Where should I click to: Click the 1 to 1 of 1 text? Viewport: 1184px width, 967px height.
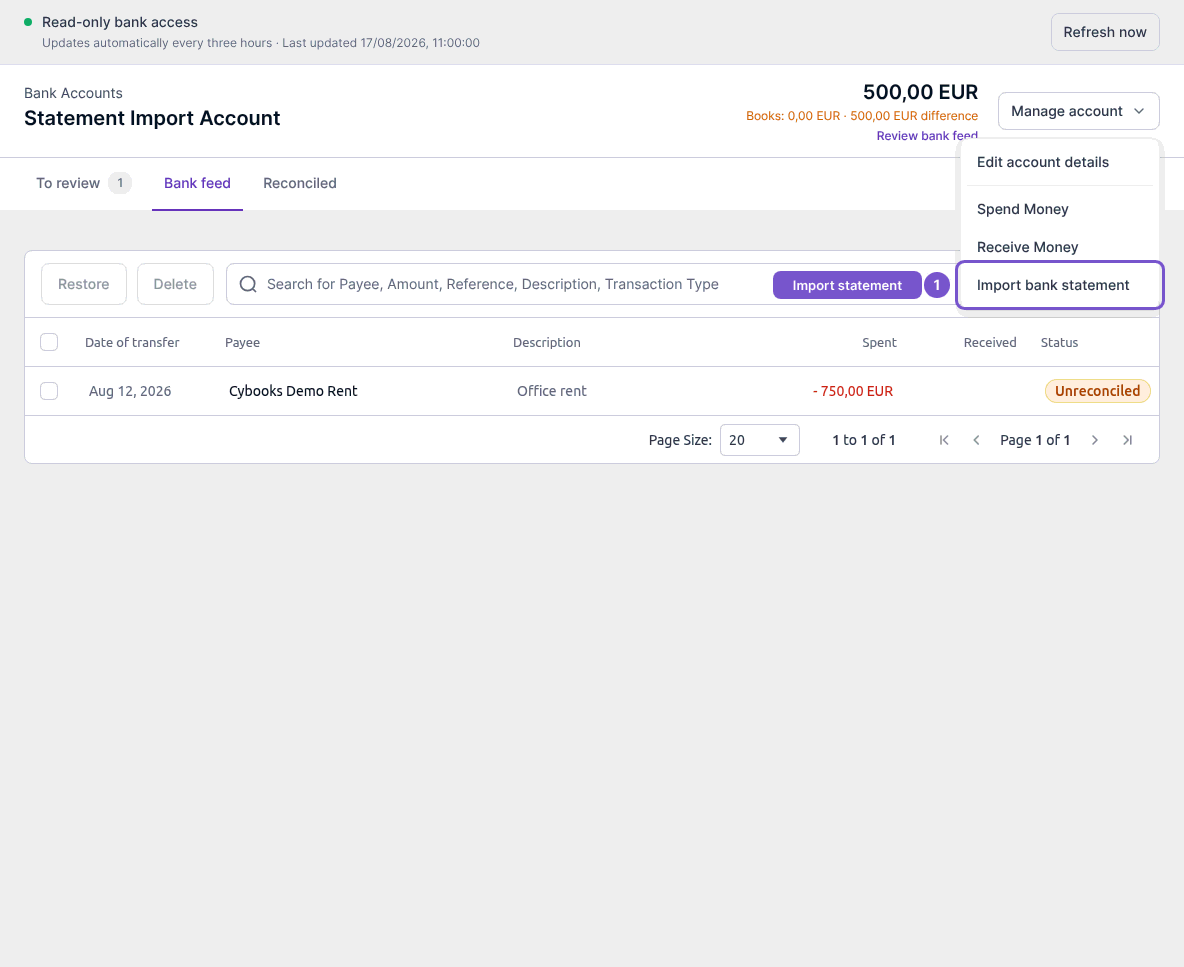coord(864,440)
